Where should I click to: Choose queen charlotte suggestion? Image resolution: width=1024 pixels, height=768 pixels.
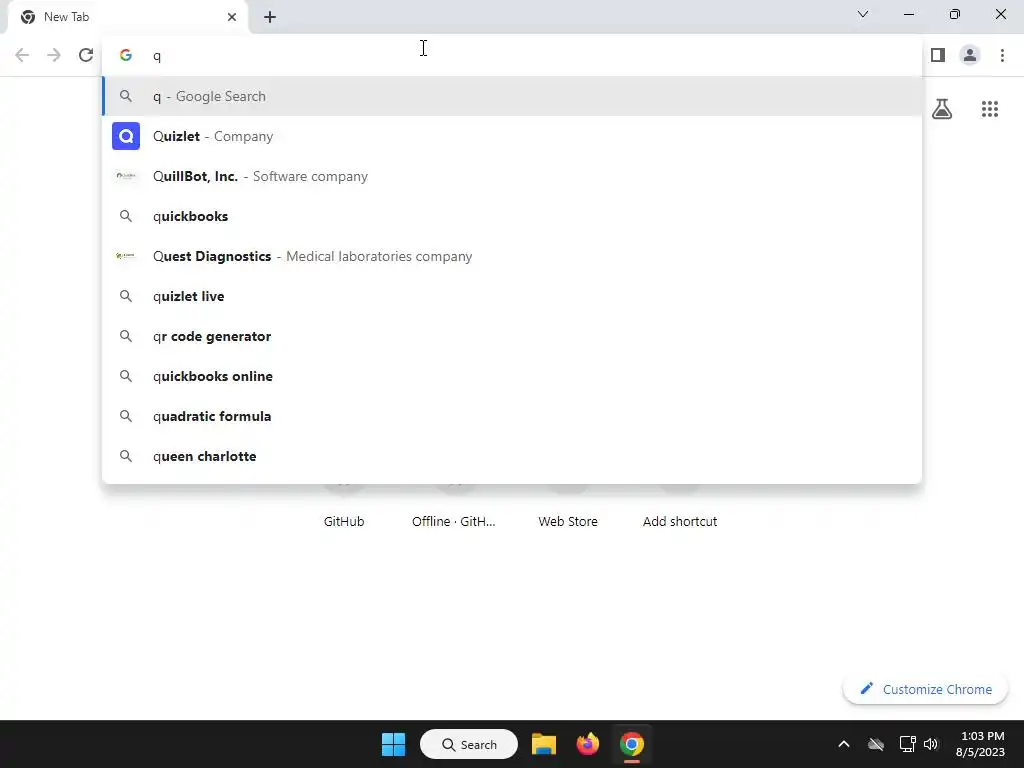512,456
